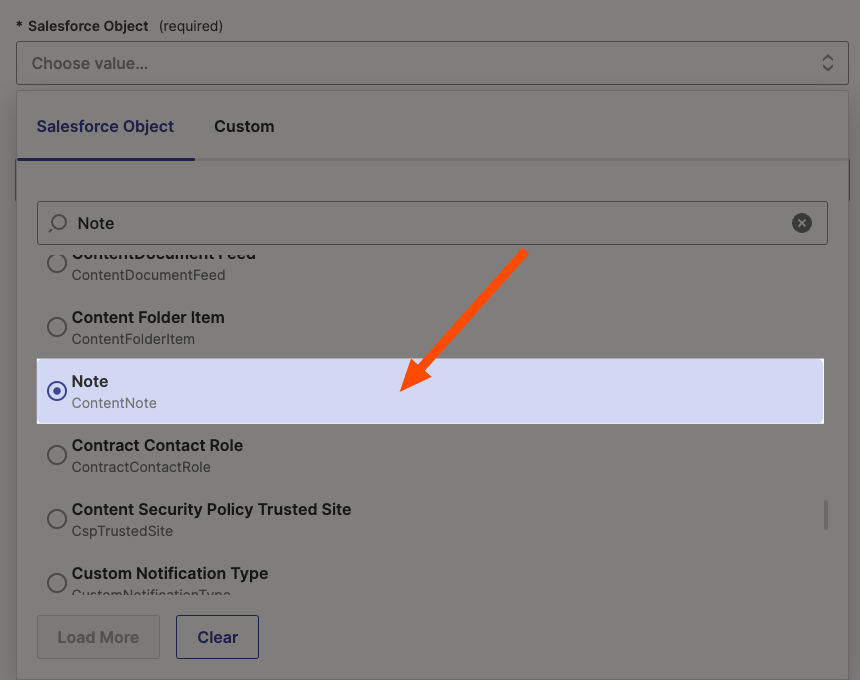This screenshot has height=680, width=860.
Task: Click the ContentFolderItem subtitle text
Action: pyautogui.click(x=133, y=339)
